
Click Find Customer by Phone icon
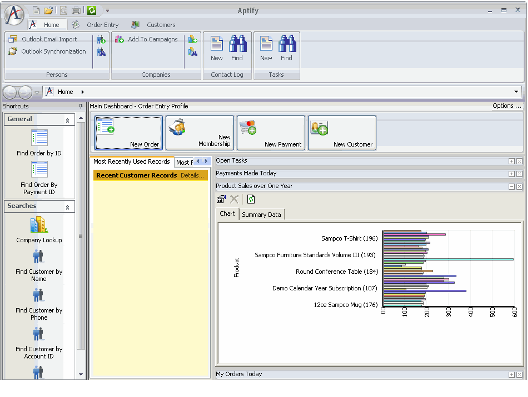[38, 295]
